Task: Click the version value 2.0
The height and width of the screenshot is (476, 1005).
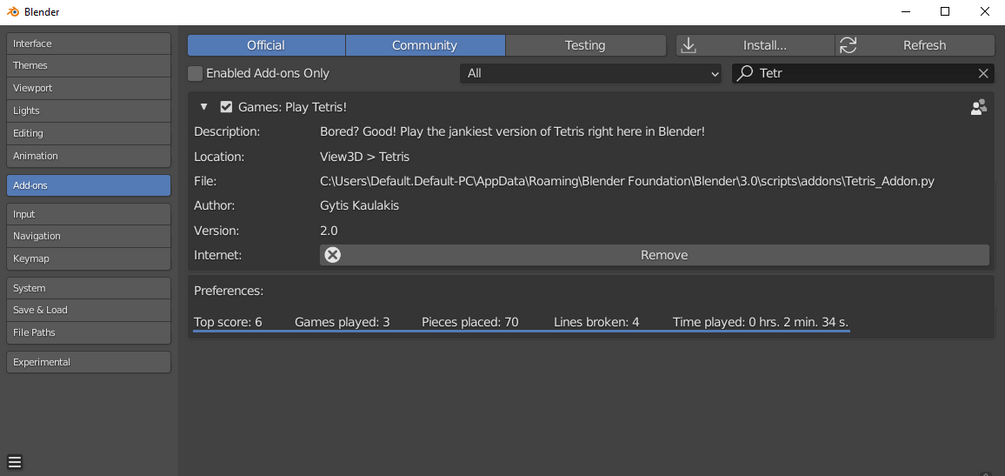Action: pos(329,231)
